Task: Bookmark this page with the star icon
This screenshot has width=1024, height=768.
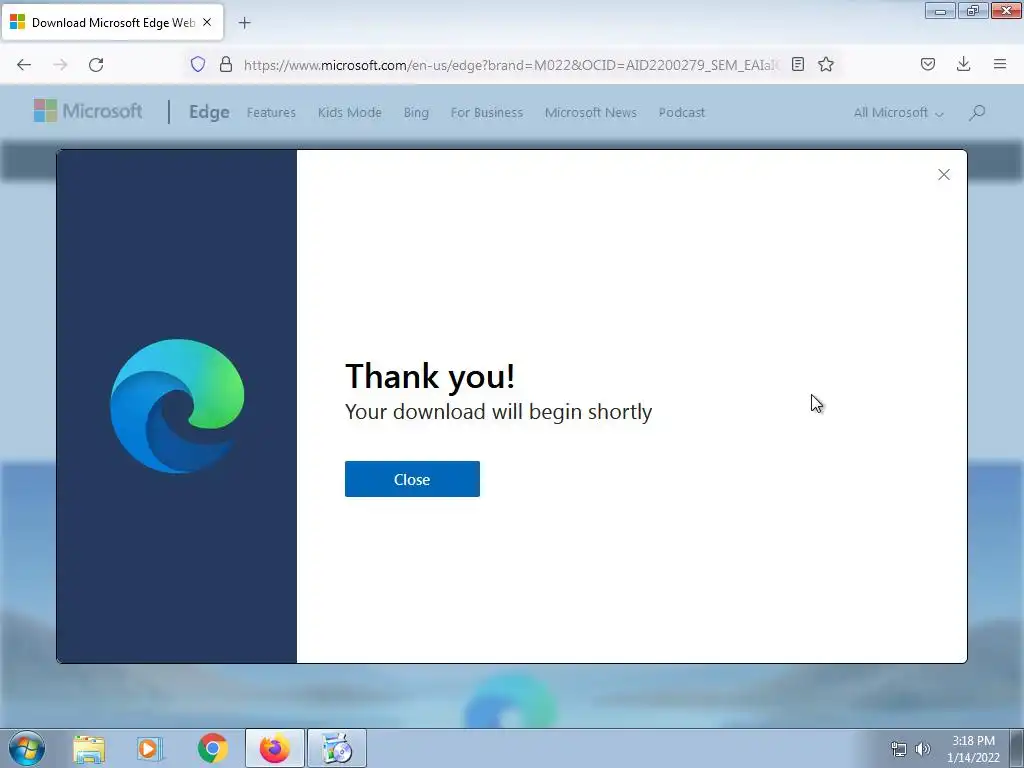Action: [825, 64]
